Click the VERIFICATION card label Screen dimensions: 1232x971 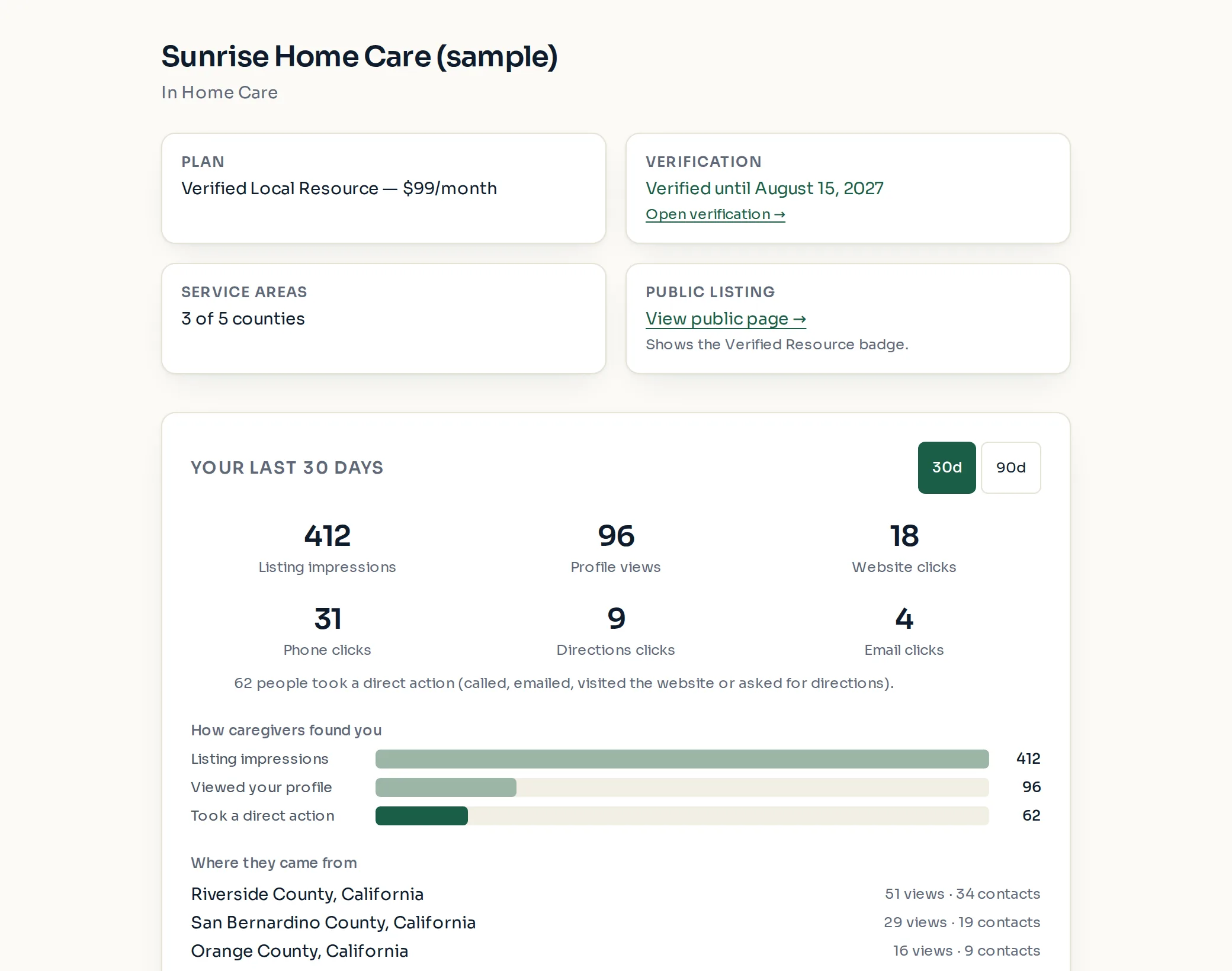click(x=704, y=162)
